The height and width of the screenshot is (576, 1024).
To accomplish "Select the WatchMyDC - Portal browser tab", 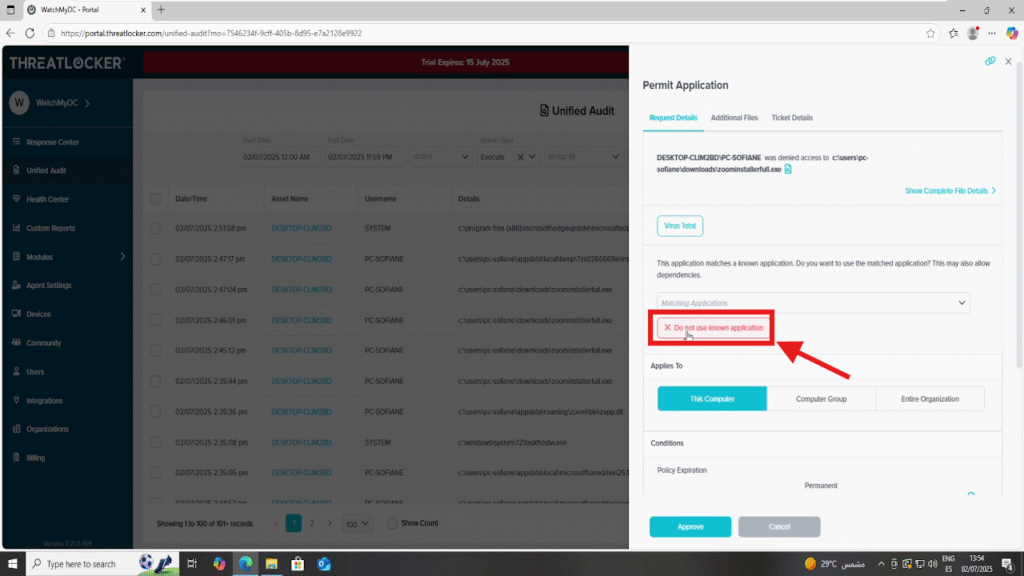I will tap(87, 10).
